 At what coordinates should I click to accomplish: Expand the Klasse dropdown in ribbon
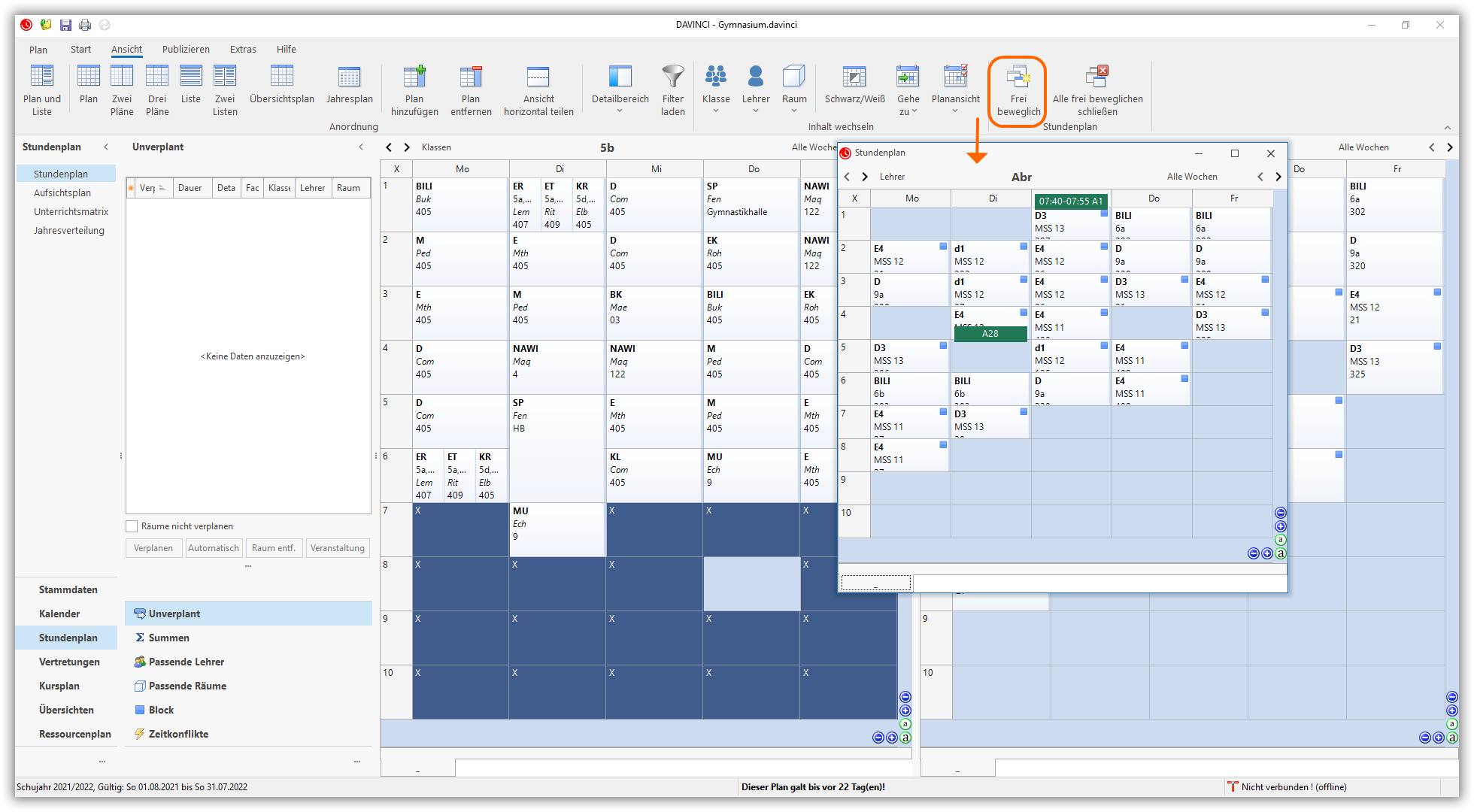(716, 111)
